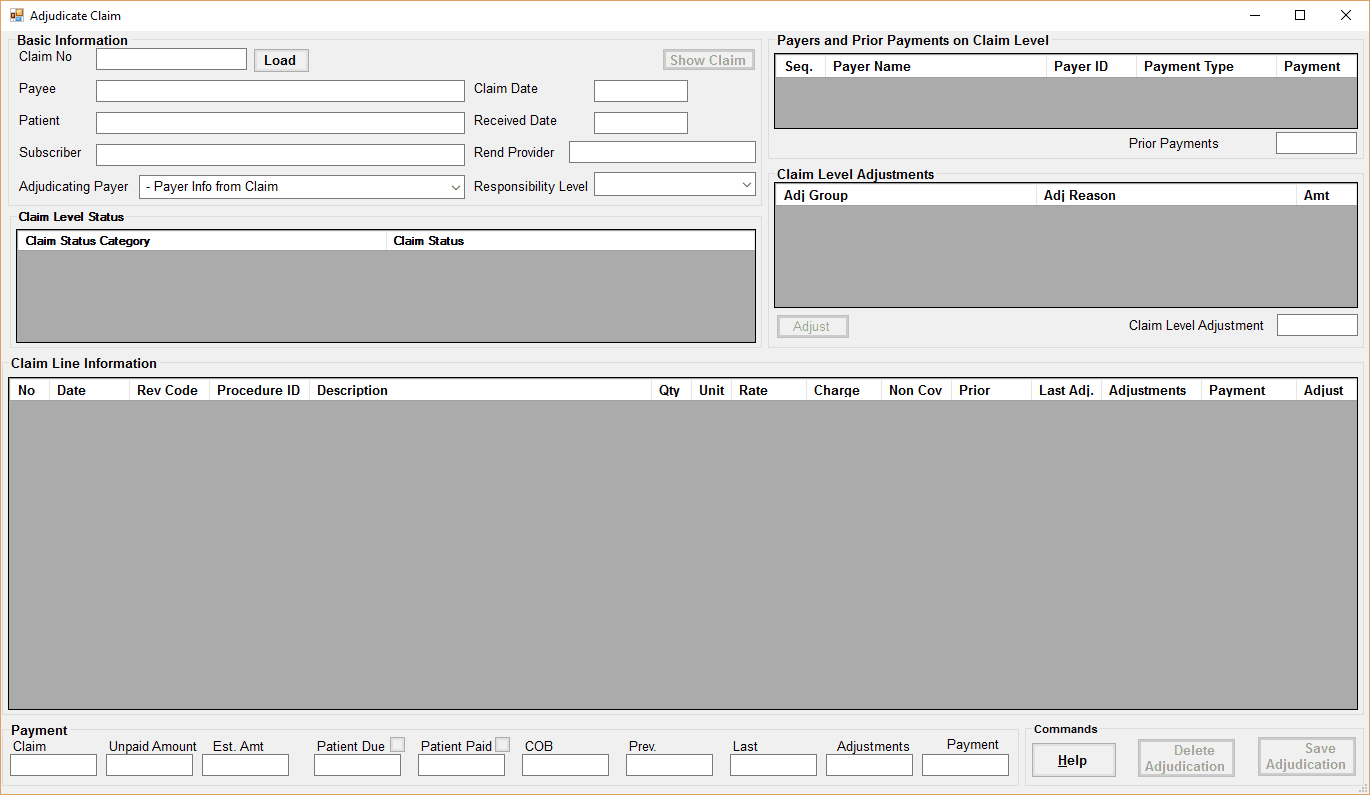Click the Adjudicate Claim app icon in title bar
The height and width of the screenshot is (795, 1370).
coord(14,15)
